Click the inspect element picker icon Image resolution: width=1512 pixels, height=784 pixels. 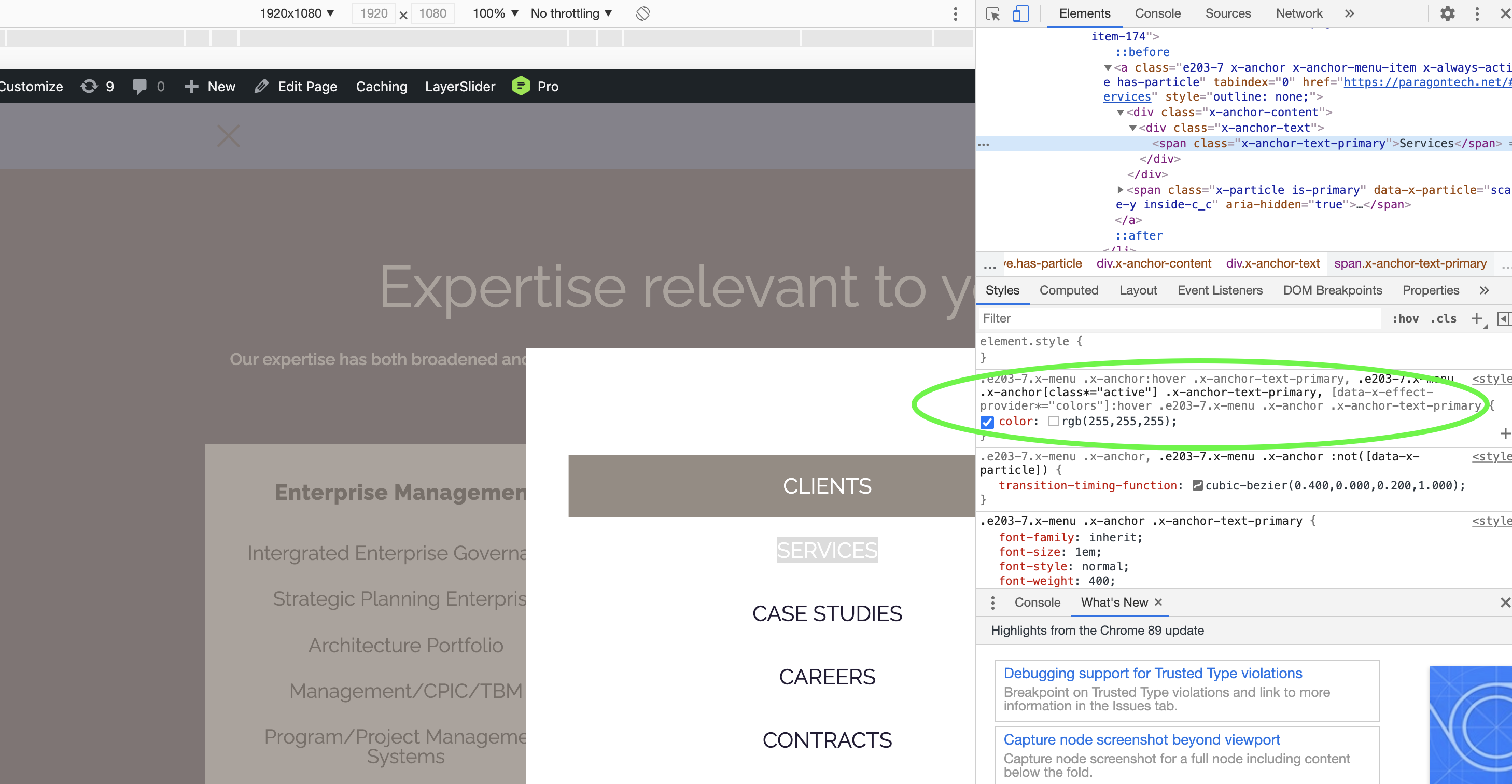pos(992,13)
